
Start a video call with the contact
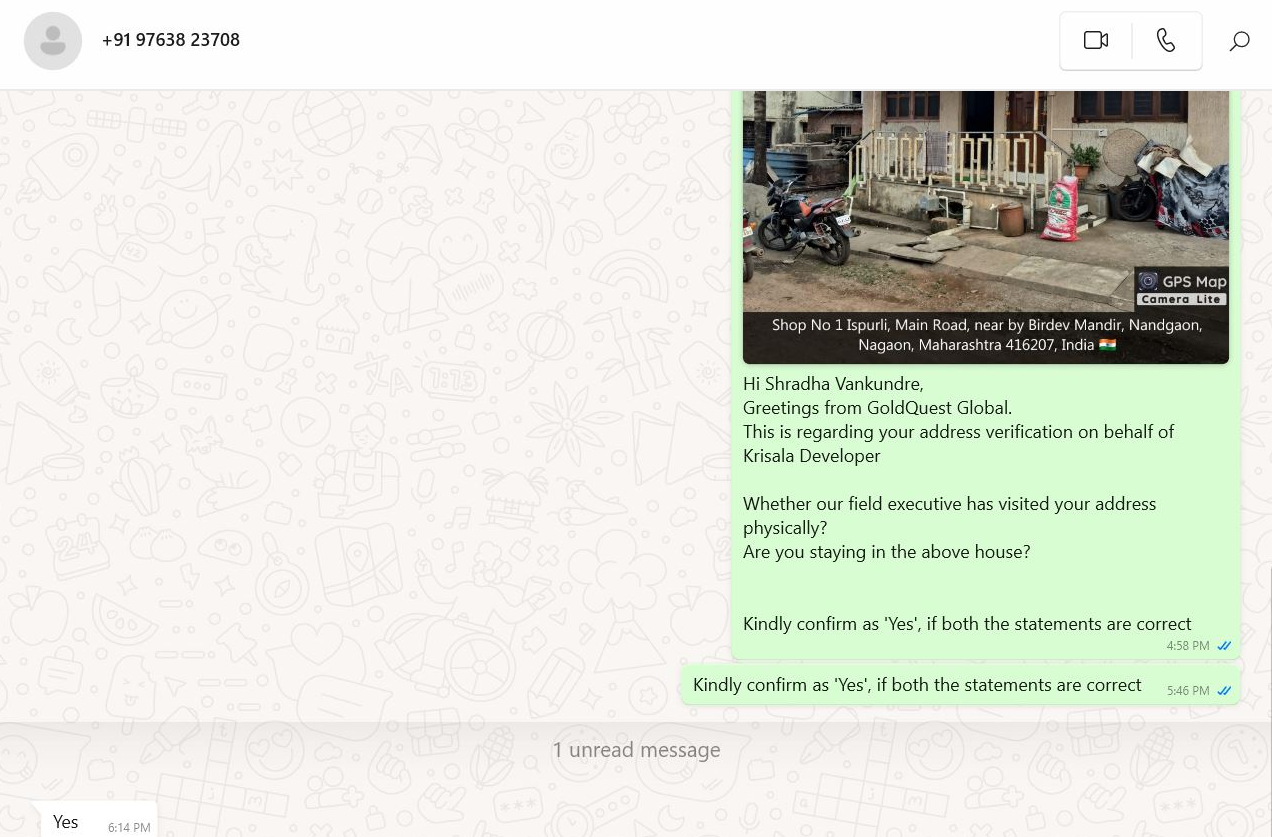tap(1096, 40)
